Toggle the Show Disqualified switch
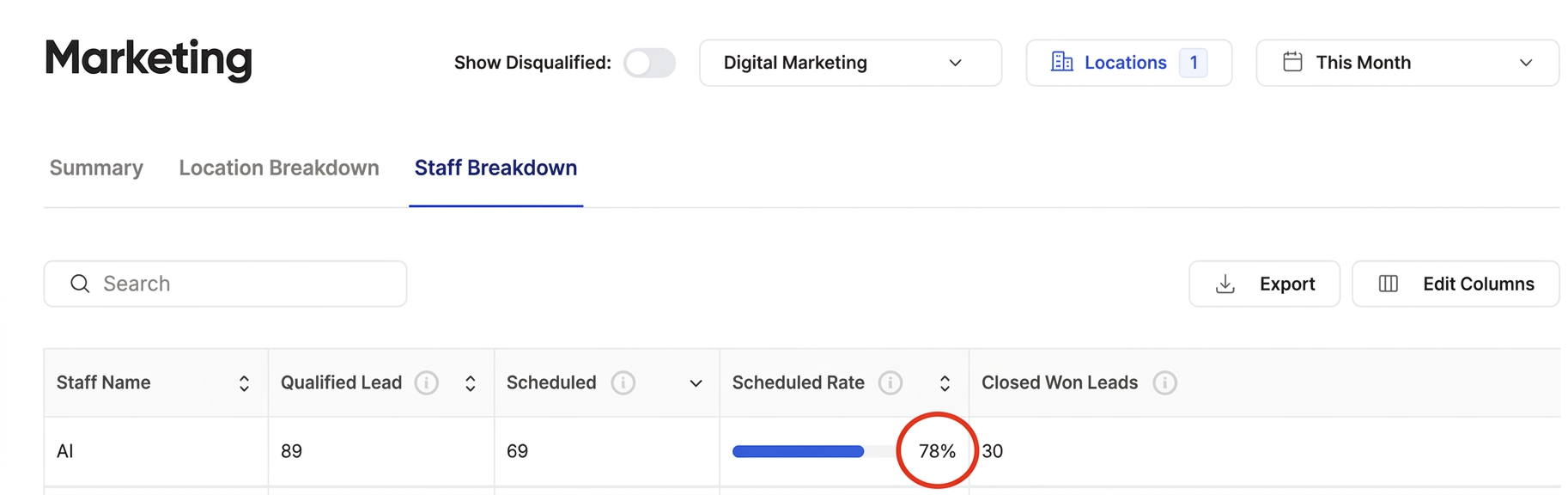This screenshot has width=1568, height=495. click(649, 63)
